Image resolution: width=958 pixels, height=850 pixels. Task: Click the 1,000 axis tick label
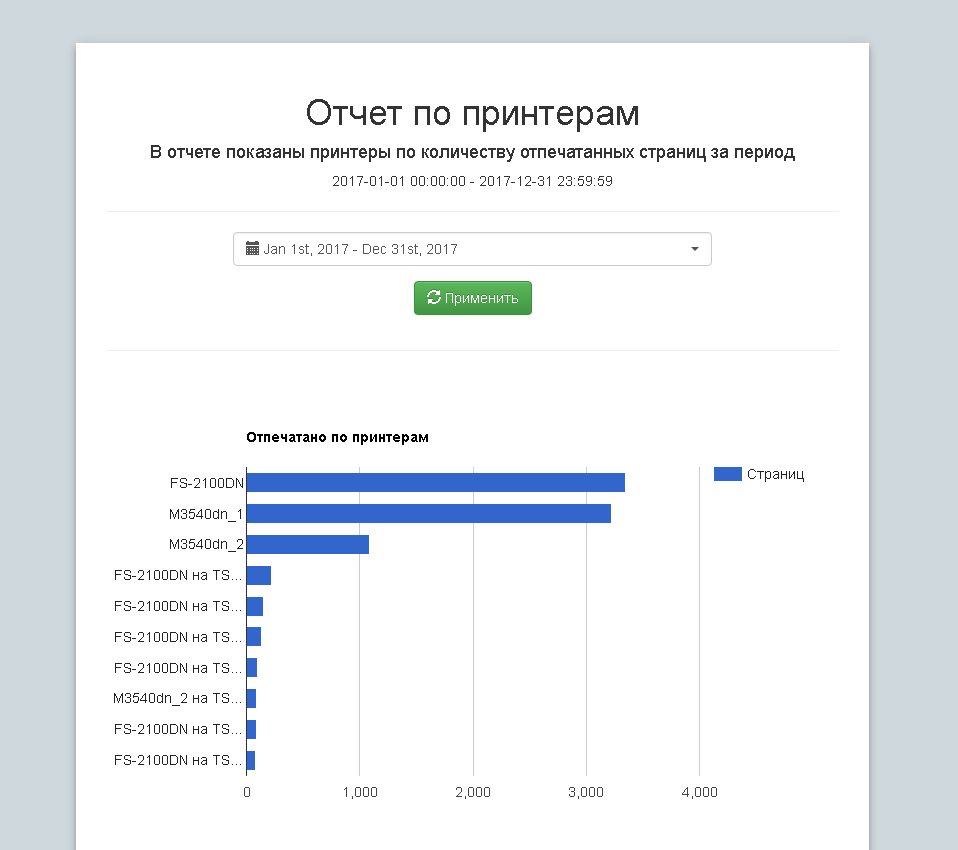coord(359,792)
